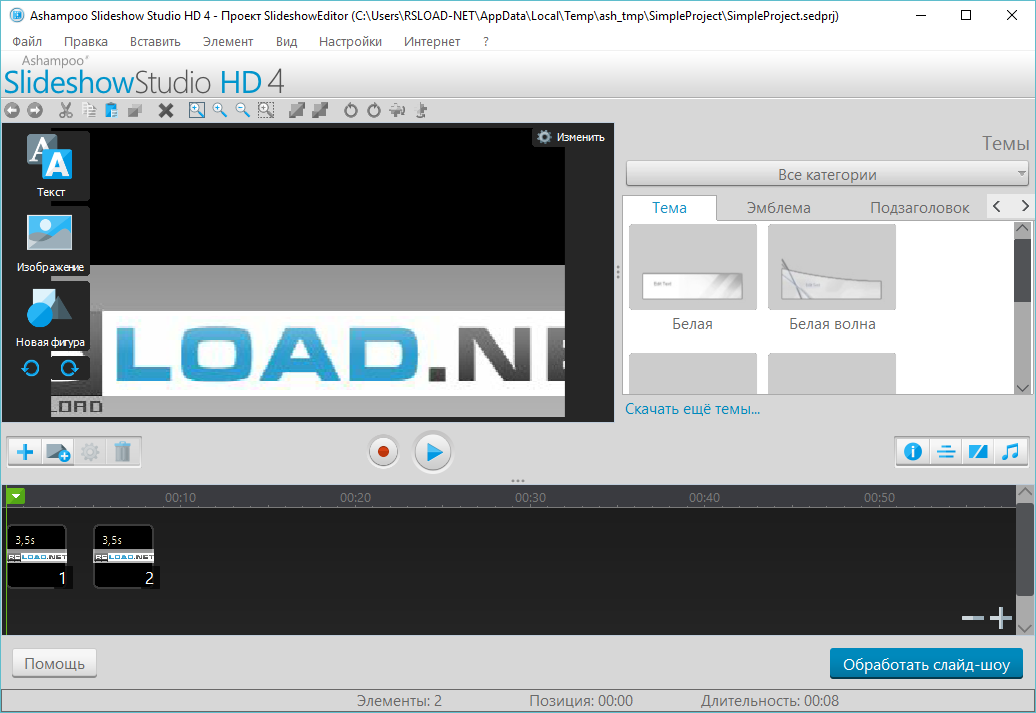Click Обработать слайд-шоу button

pyautogui.click(x=926, y=664)
